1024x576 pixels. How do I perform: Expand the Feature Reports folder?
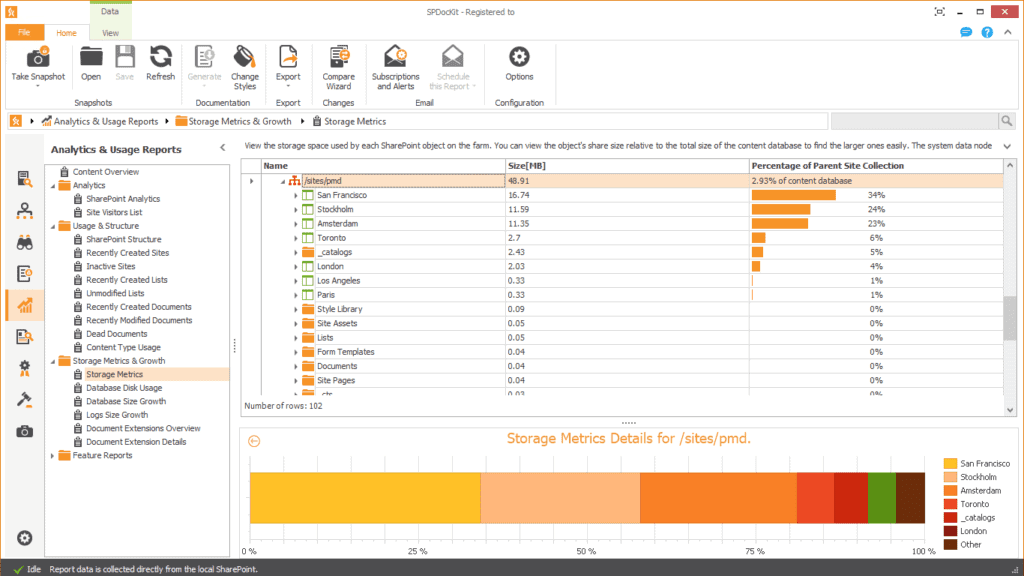(53, 456)
